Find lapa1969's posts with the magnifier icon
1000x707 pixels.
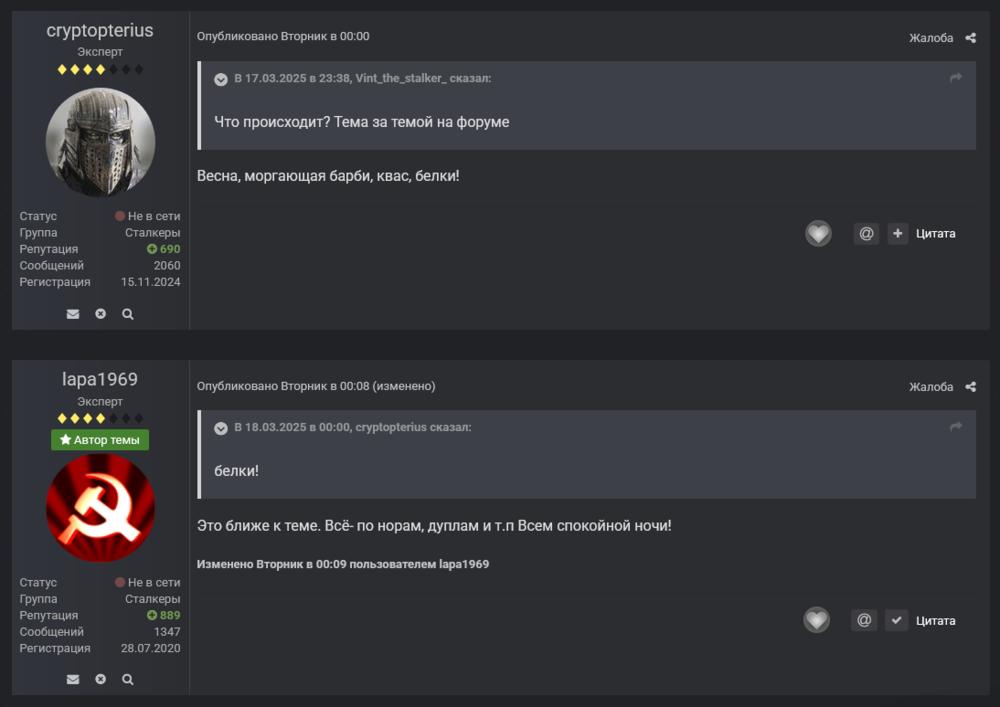(x=127, y=679)
